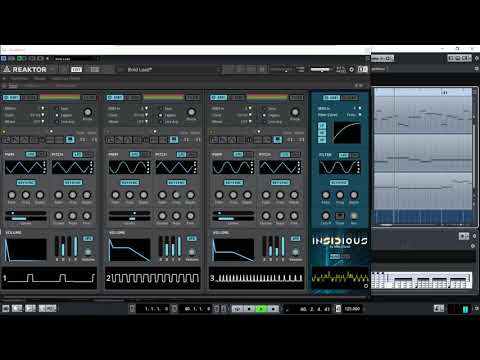Click the Reaktor logo in the header
This screenshot has width=480, height=360.
pyautogui.click(x=25, y=69)
